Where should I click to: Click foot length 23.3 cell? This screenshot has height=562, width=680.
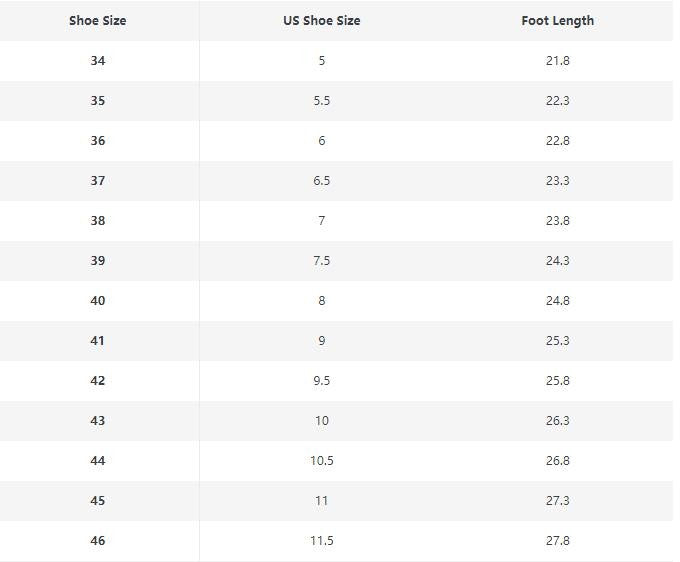tap(558, 181)
